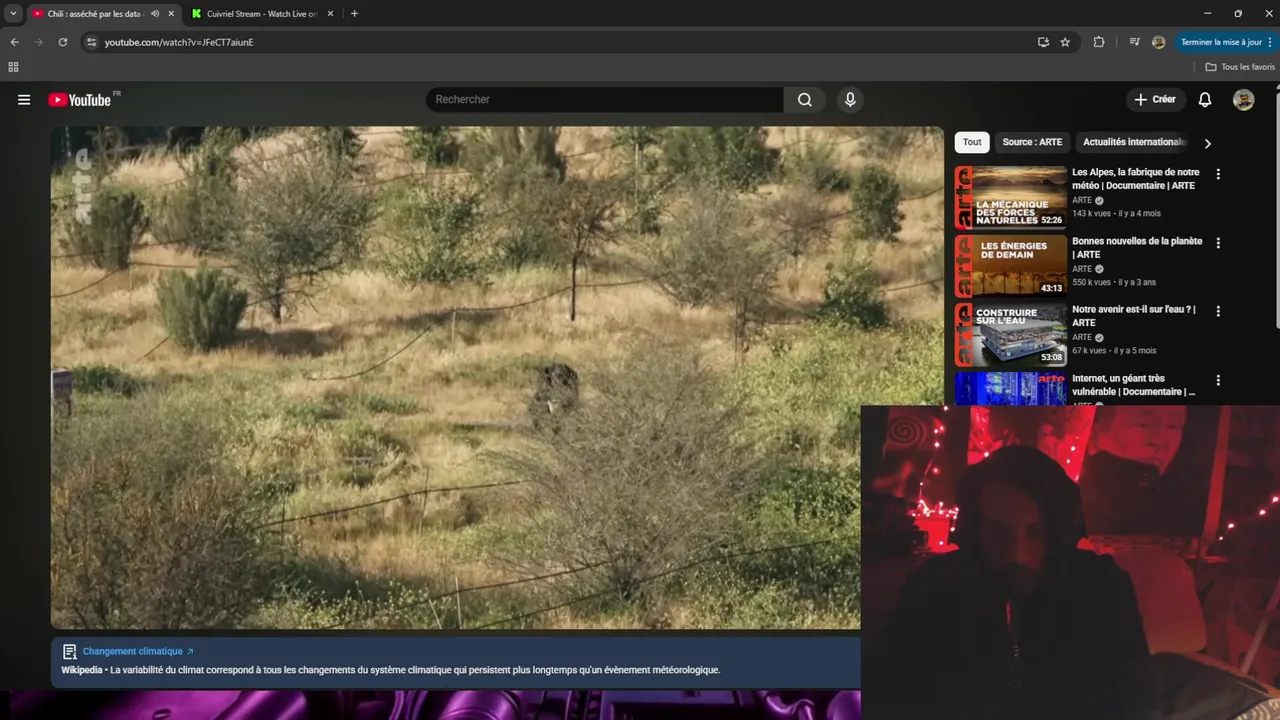Select Actualités internationales filter chip
The height and width of the screenshot is (720, 1280).
click(x=1134, y=142)
